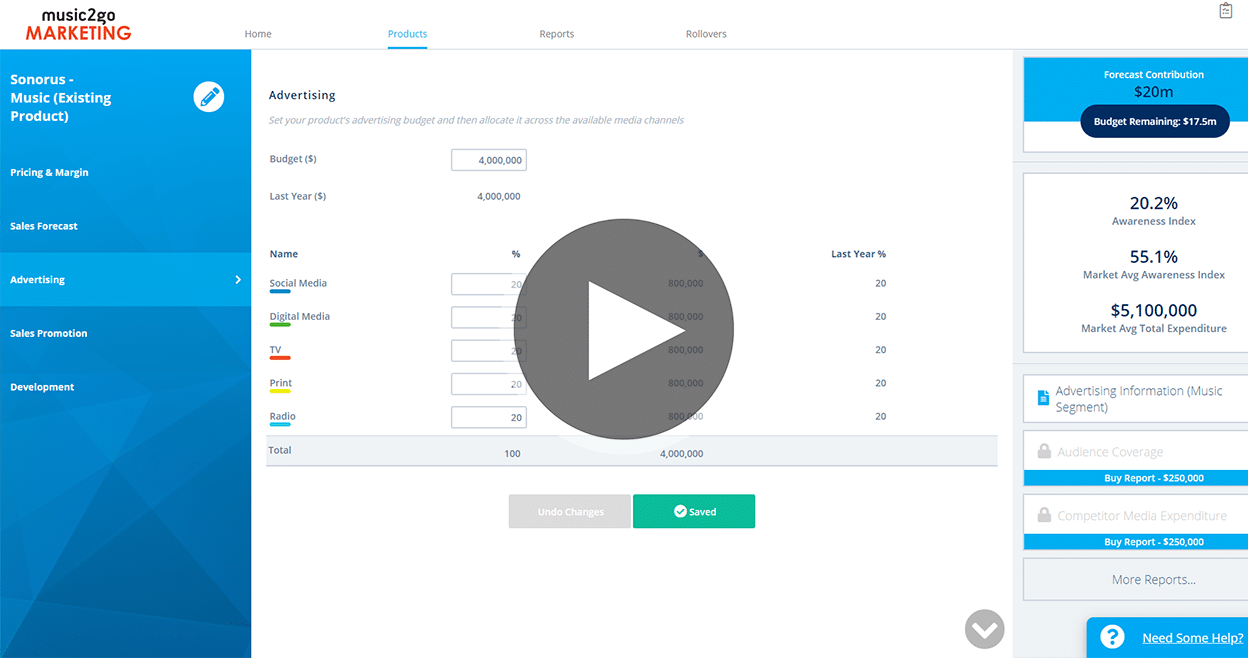Click the Audience Coverage lock icon
This screenshot has width=1248, height=658.
tap(1043, 451)
